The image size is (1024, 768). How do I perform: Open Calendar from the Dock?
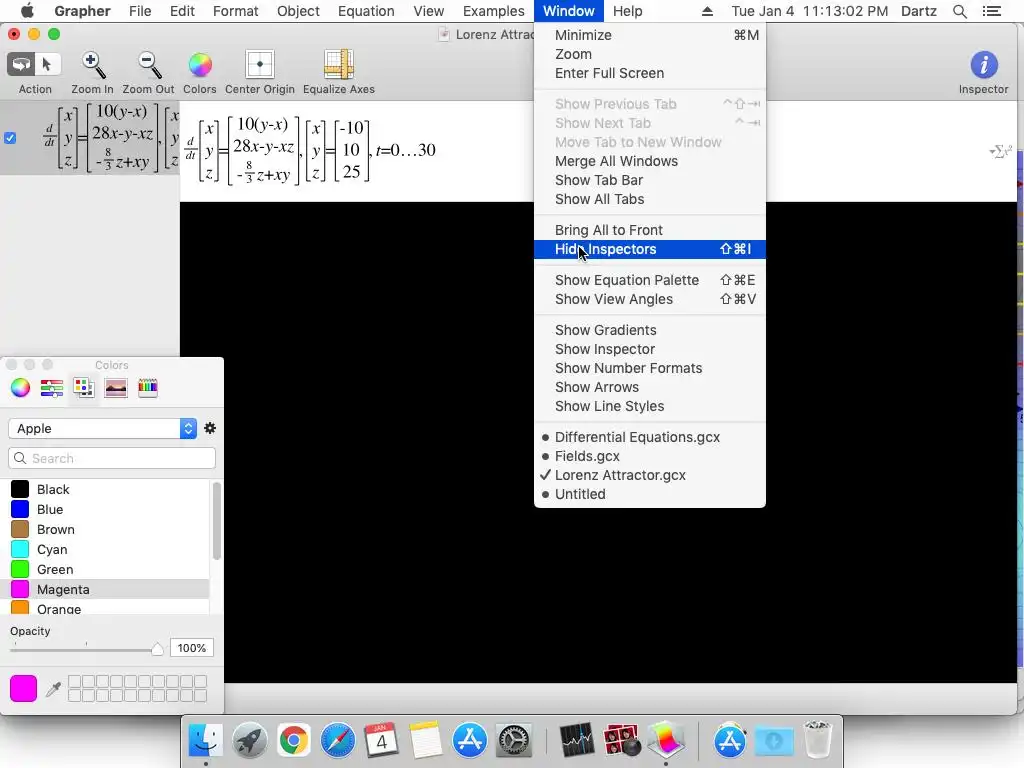pyautogui.click(x=381, y=741)
